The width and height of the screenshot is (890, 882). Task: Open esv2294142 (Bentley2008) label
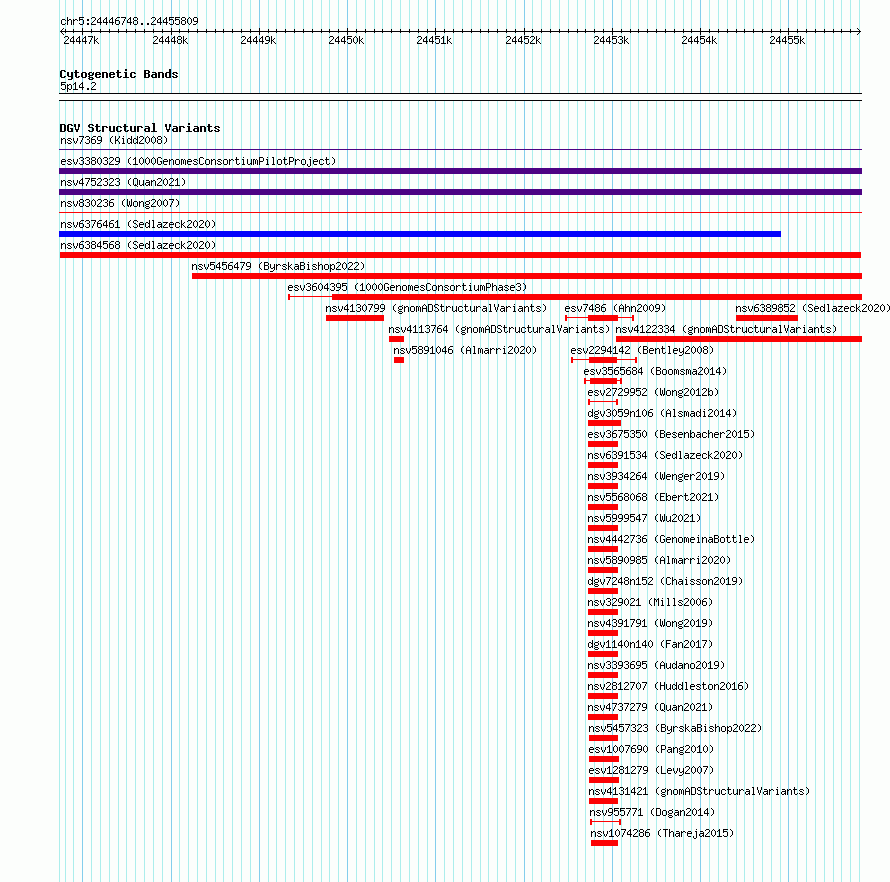[x=642, y=350]
